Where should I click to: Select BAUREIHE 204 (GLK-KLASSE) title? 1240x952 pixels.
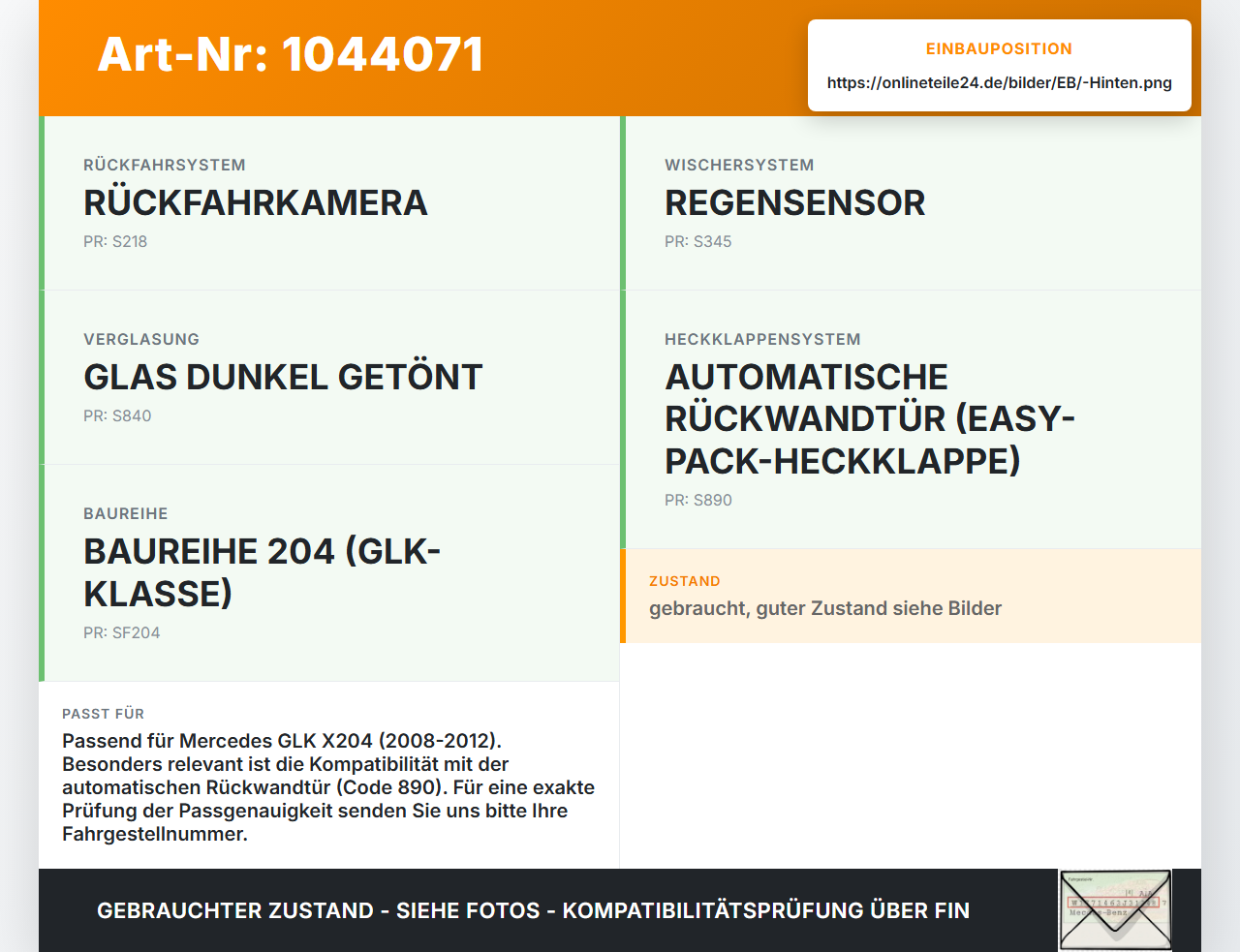pyautogui.click(x=262, y=572)
